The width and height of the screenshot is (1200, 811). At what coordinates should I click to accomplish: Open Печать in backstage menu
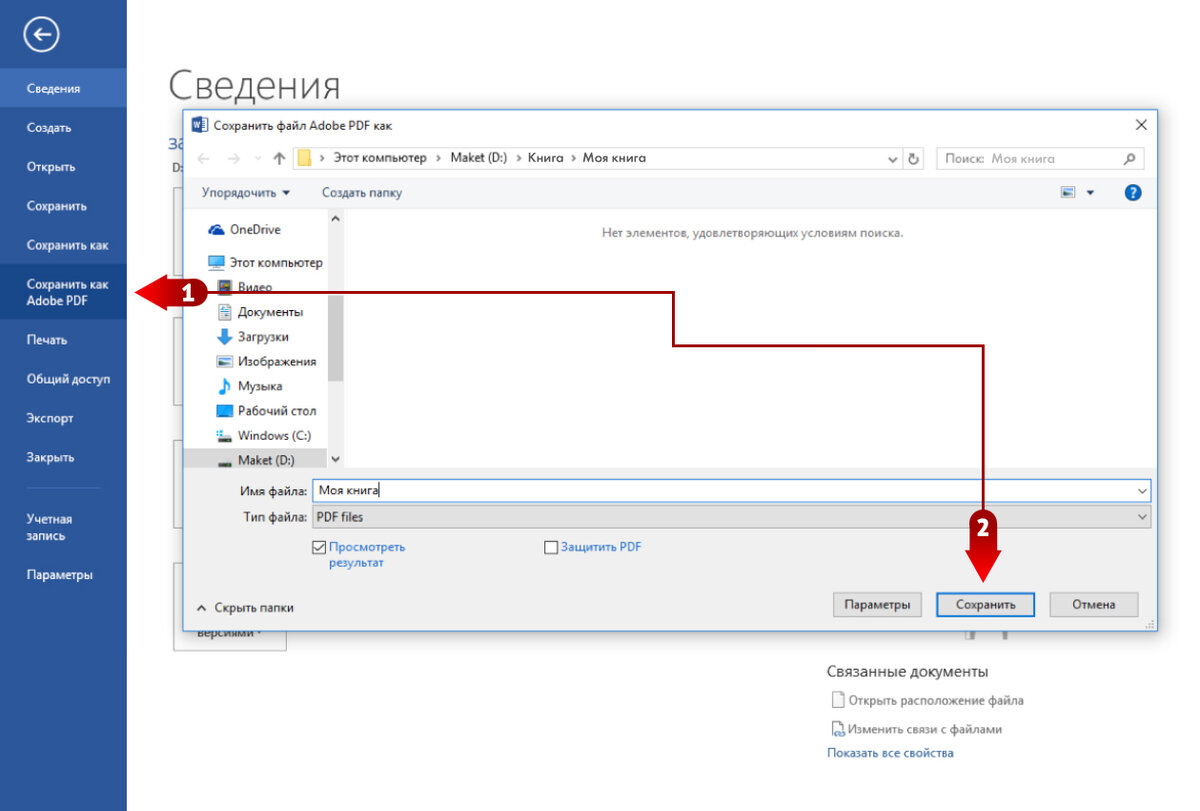[x=63, y=340]
